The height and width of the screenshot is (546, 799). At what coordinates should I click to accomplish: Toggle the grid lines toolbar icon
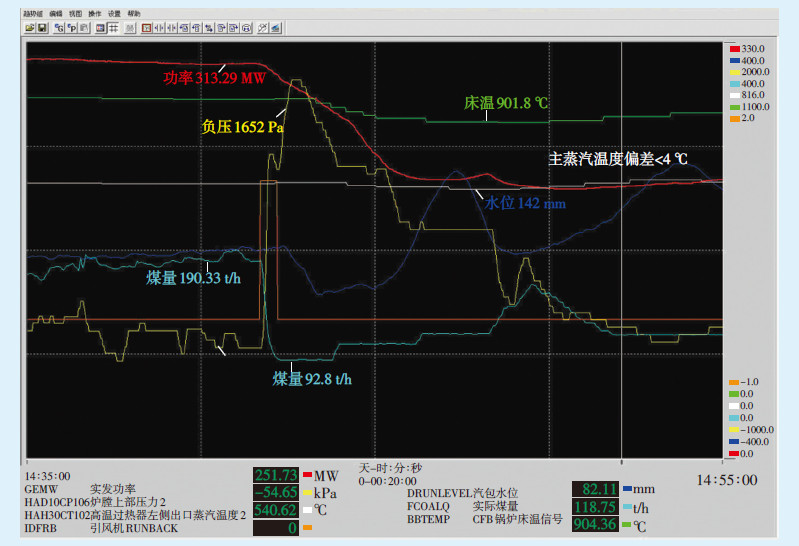coord(114,28)
